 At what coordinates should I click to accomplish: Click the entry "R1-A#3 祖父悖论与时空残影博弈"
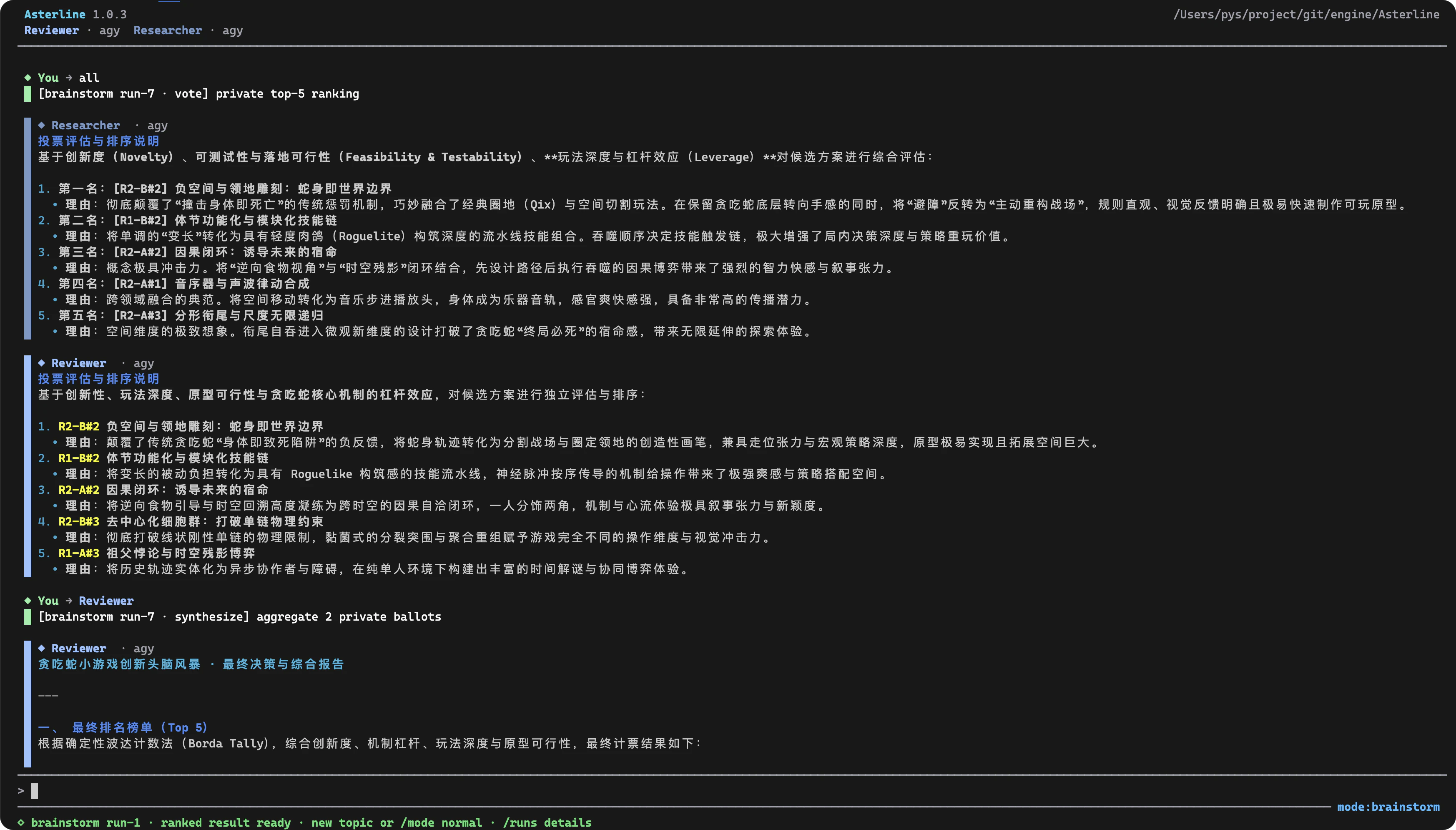[157, 553]
